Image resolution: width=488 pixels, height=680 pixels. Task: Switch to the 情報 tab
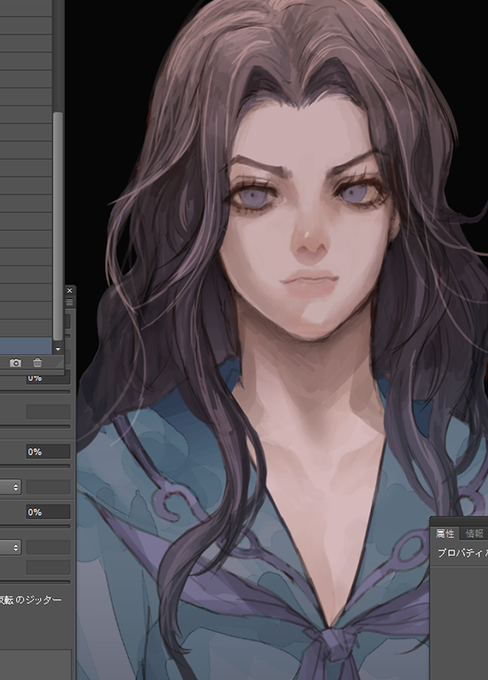point(474,533)
